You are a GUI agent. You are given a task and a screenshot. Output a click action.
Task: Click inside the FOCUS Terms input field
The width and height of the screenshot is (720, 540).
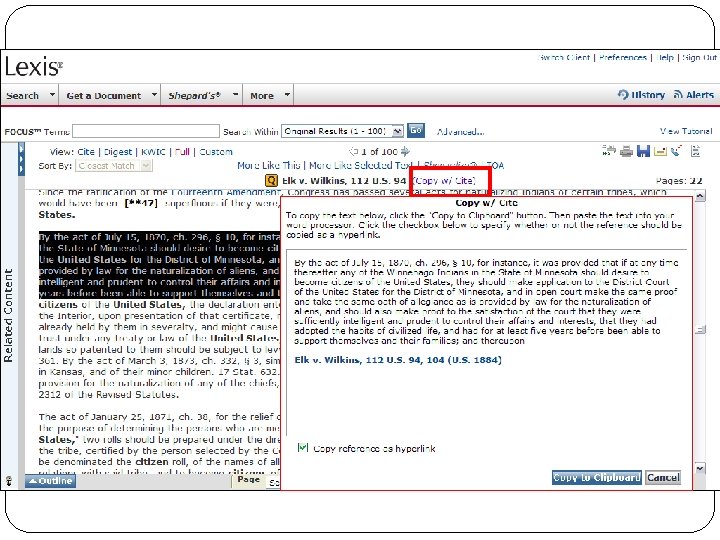click(146, 131)
